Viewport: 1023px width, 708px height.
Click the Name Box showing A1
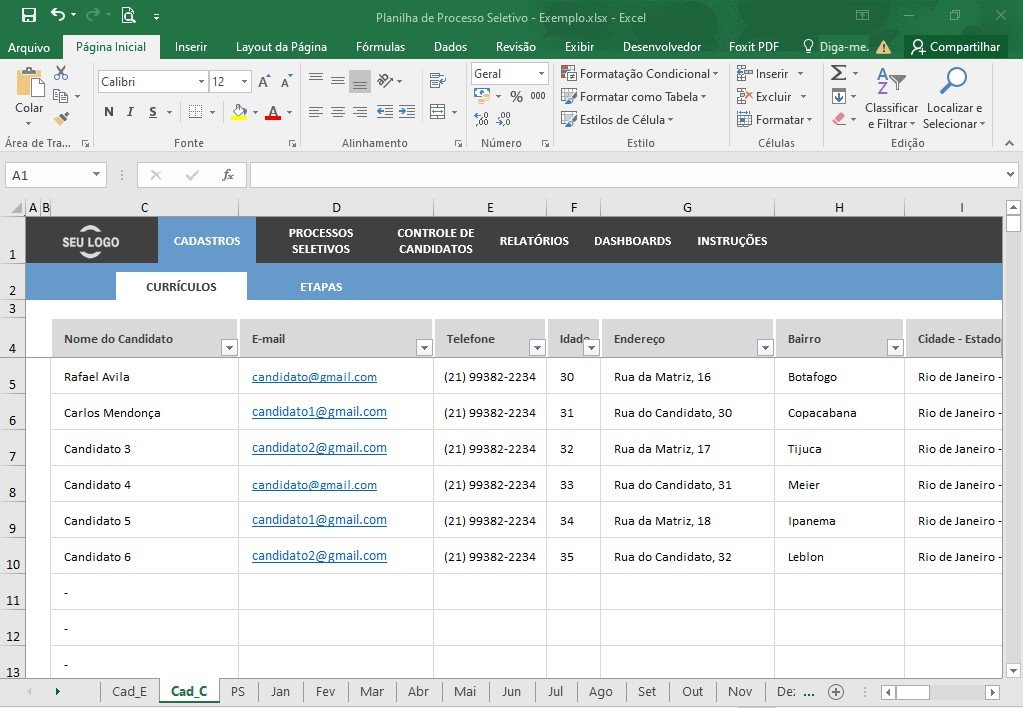[x=56, y=175]
